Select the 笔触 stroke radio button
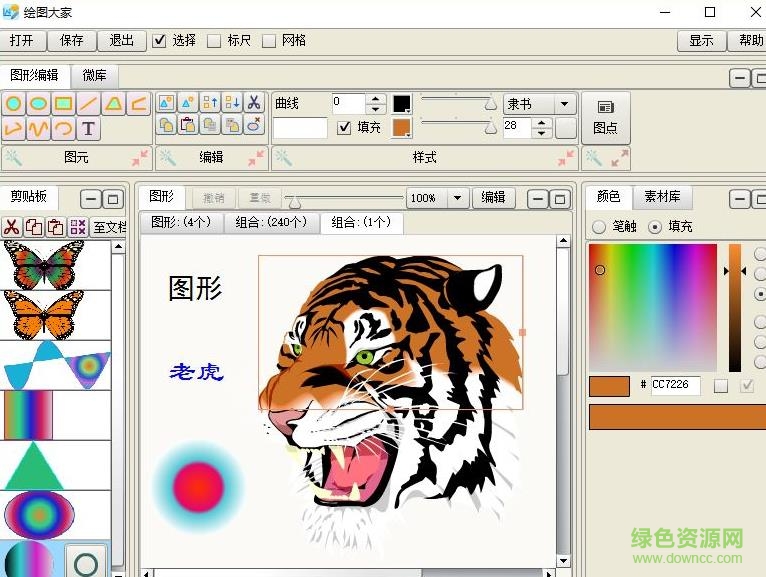 point(599,226)
